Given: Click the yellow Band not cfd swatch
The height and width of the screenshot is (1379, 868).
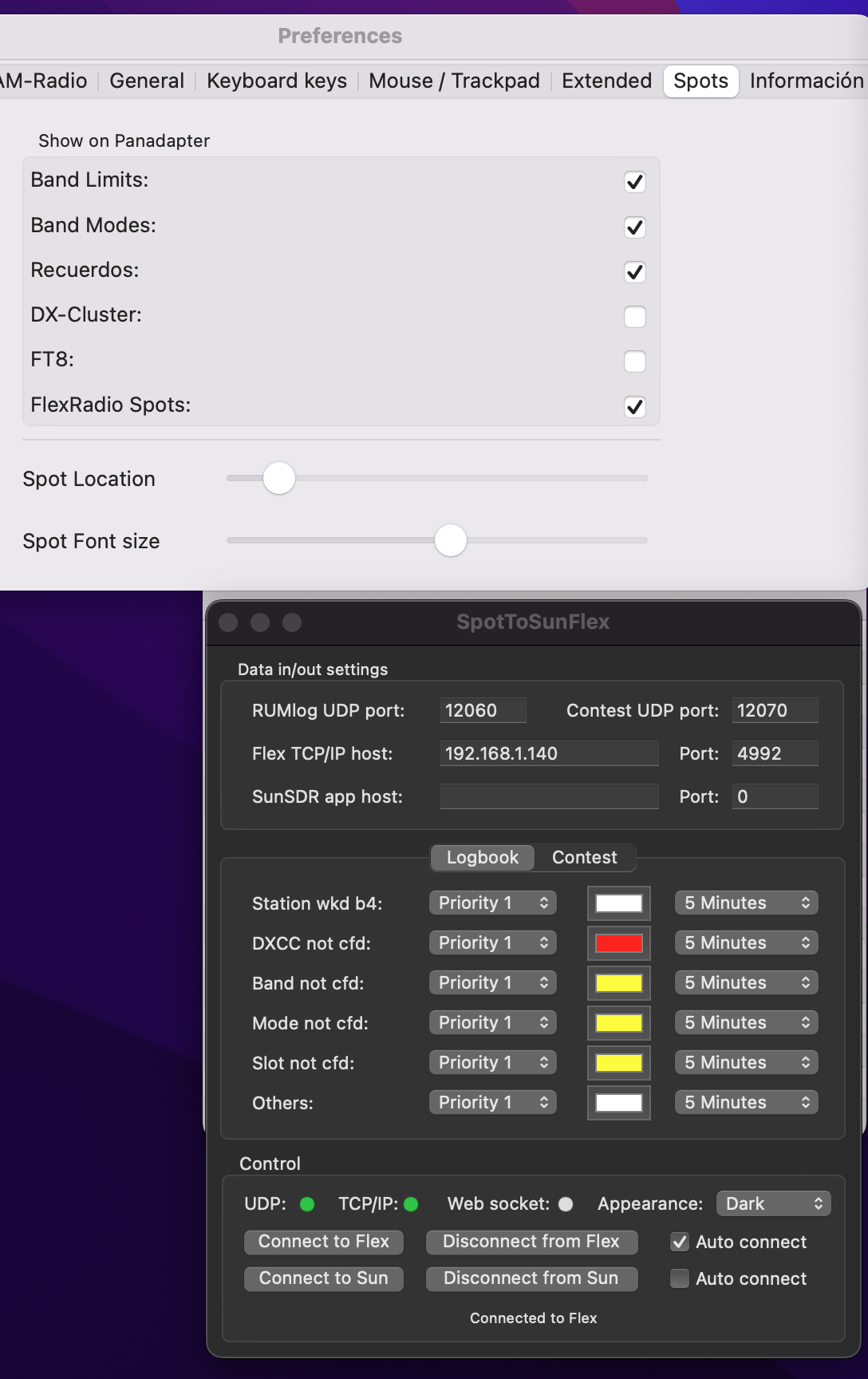Looking at the screenshot, I should [x=618, y=983].
